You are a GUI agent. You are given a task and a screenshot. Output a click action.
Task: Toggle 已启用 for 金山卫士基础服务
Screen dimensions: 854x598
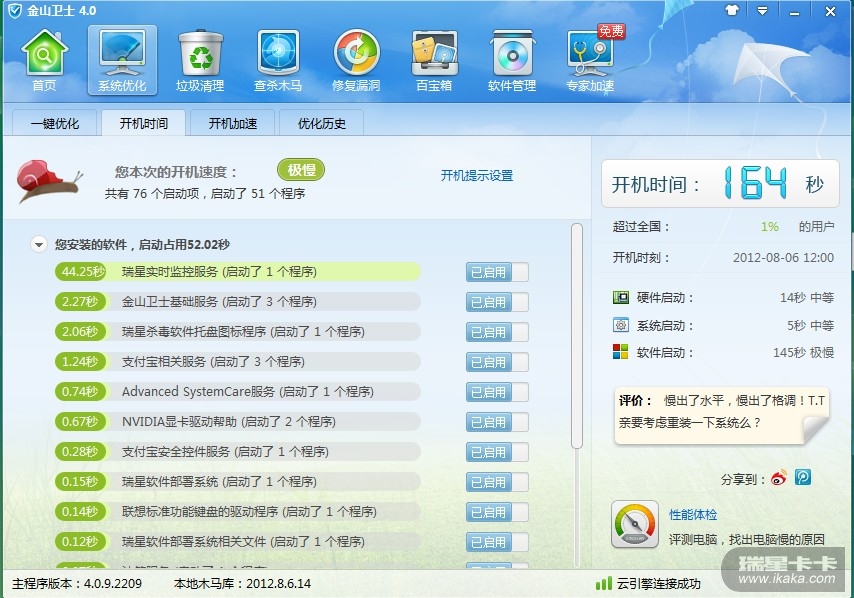[x=497, y=302]
